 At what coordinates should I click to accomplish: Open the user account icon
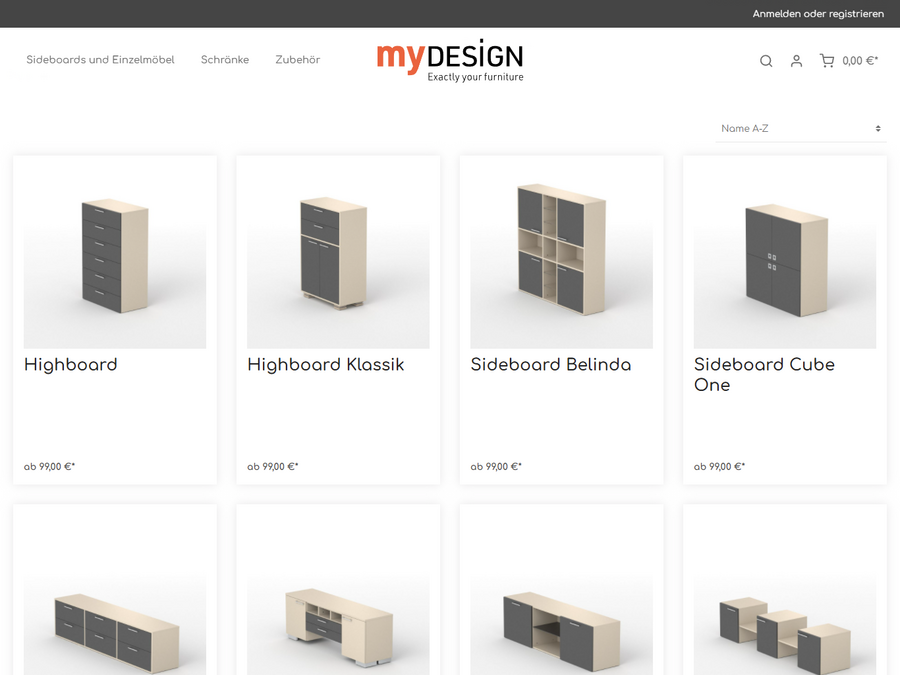pos(796,61)
